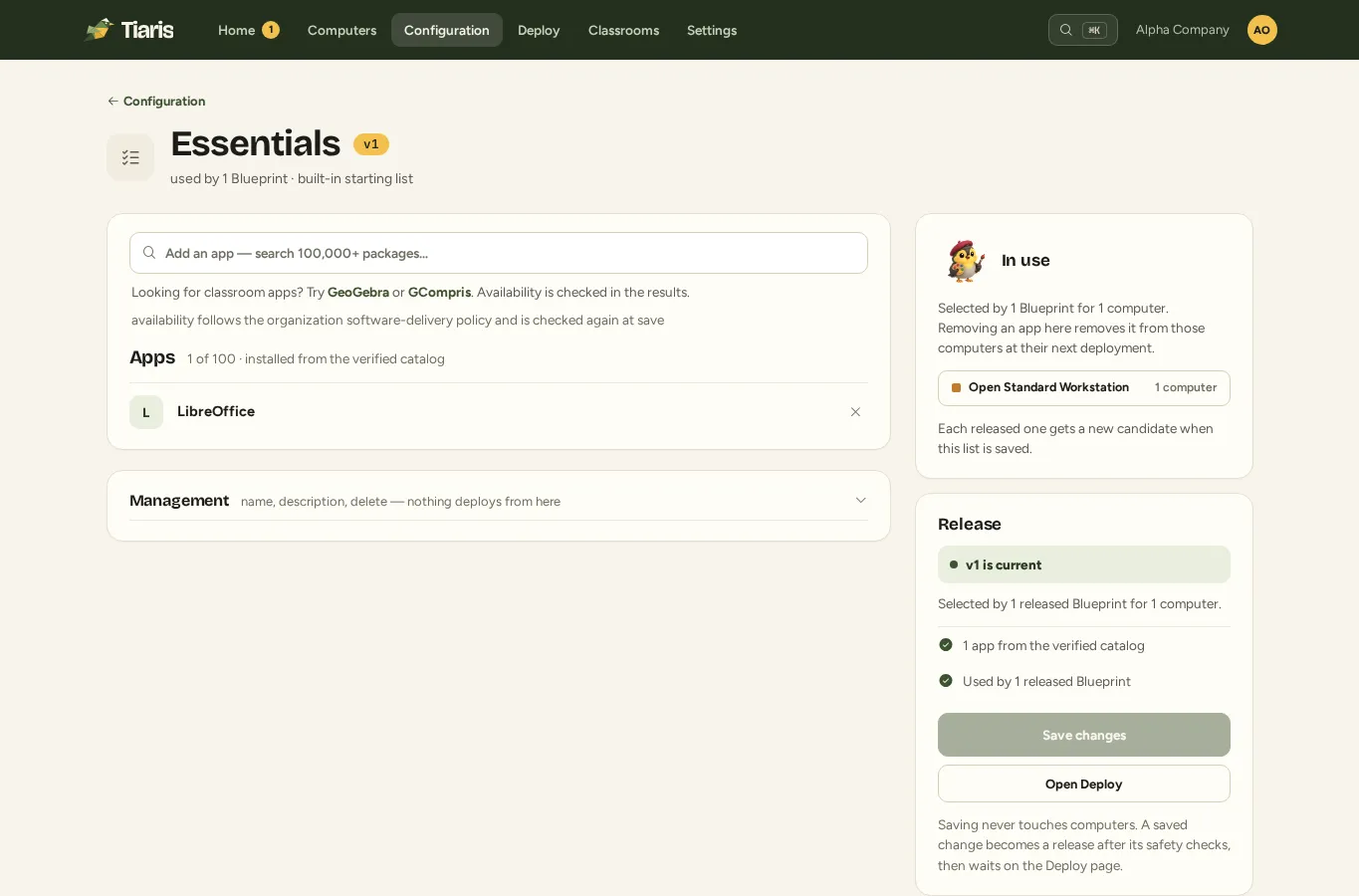Viewport: 1359px width, 896px height.
Task: Click the LibreOffice letter icon
Action: 146,412
